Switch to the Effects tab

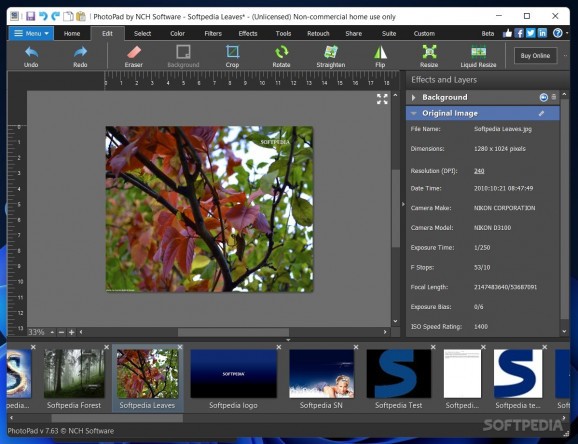coord(248,34)
